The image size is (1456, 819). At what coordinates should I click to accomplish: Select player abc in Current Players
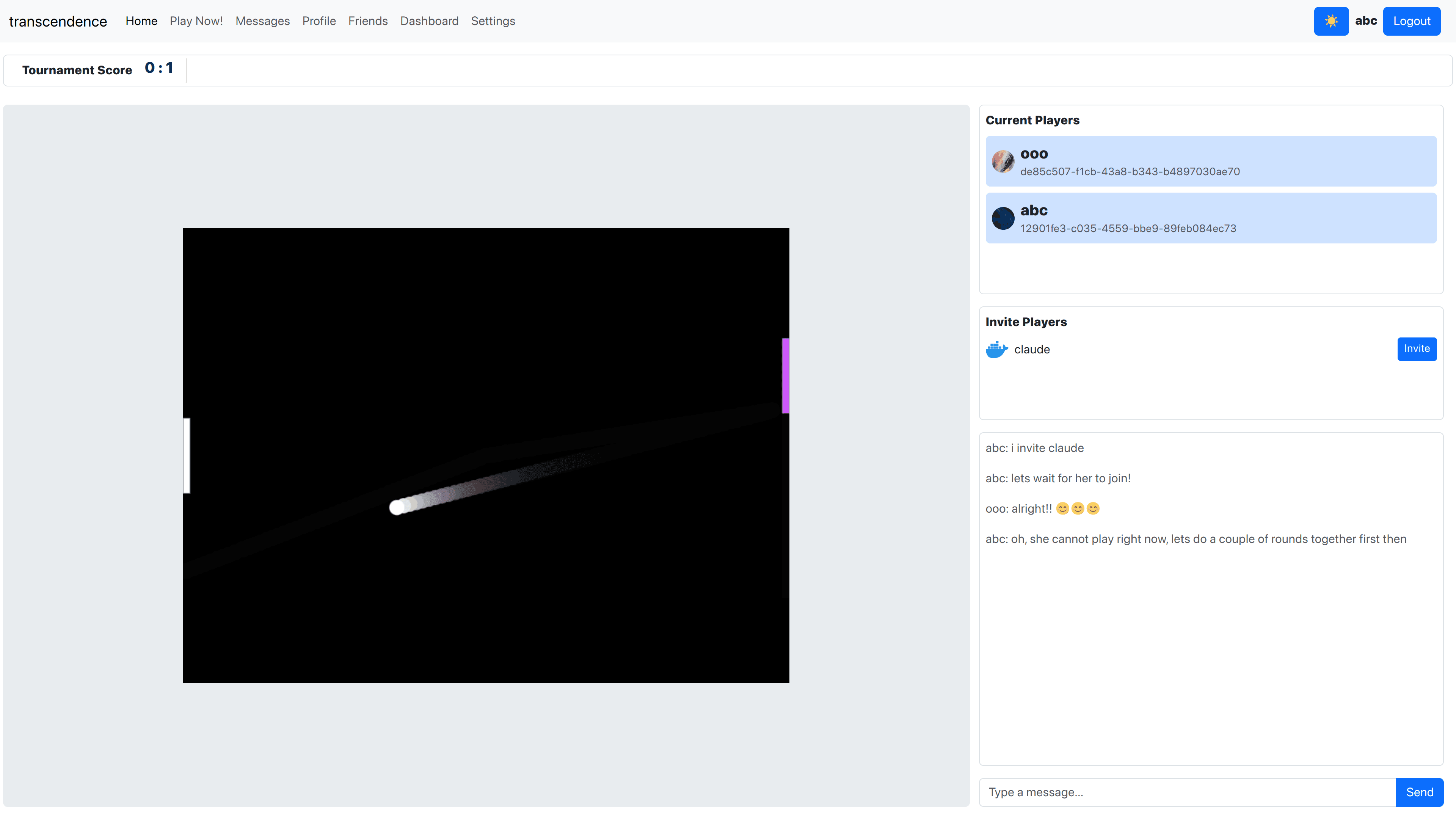pyautogui.click(x=1210, y=218)
